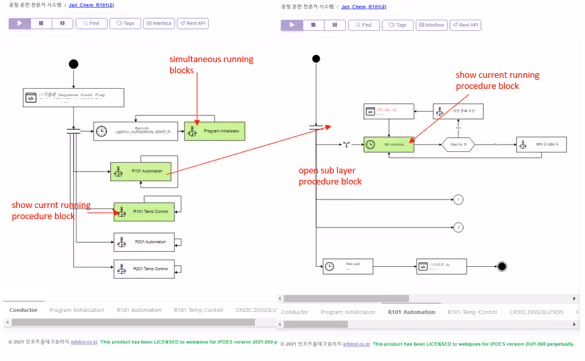Switch to R101 Temp Control tab in right panel
Viewport: 585px width, 361px height.
click(x=472, y=312)
